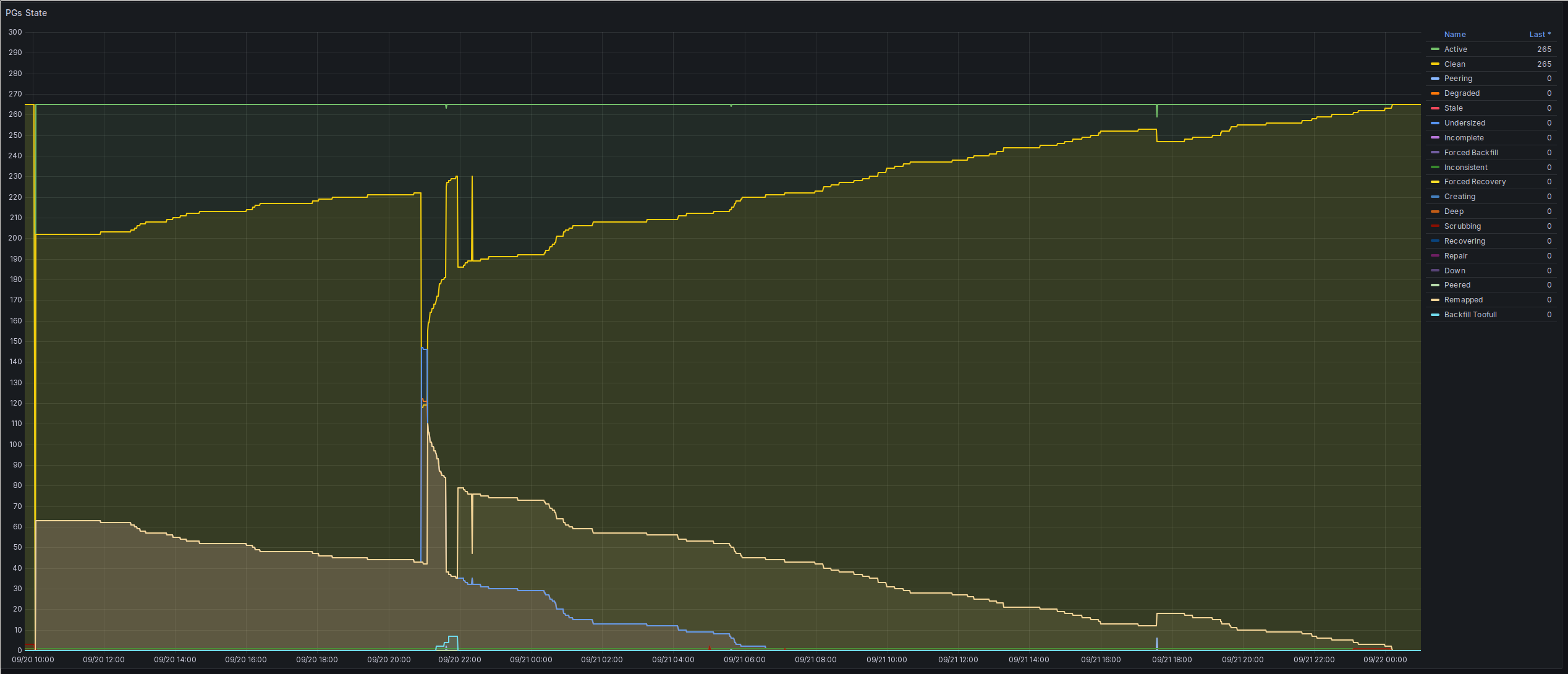Click the 09/21 12:00 x-axis time label
The height and width of the screenshot is (674, 1568).
(957, 660)
